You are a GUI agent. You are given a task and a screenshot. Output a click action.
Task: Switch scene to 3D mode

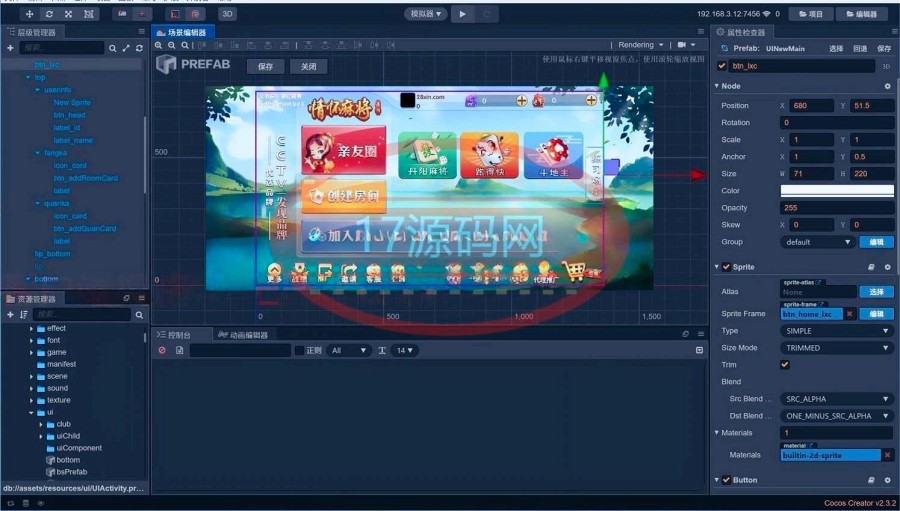click(x=227, y=14)
